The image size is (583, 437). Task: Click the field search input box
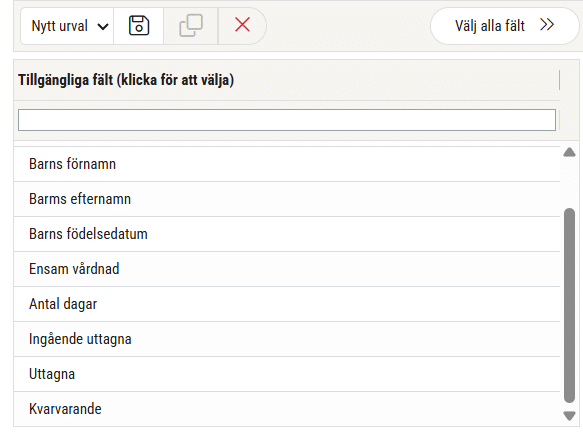click(287, 120)
